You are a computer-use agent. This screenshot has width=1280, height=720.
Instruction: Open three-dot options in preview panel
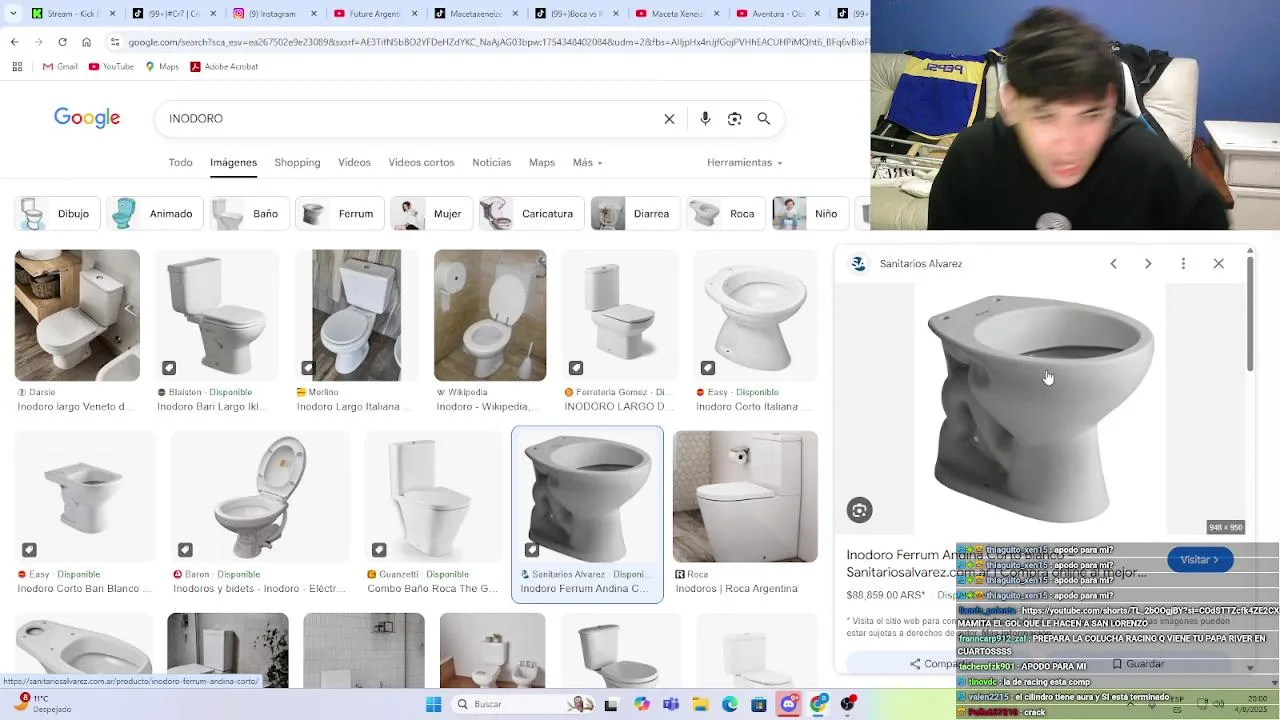coord(1183,264)
